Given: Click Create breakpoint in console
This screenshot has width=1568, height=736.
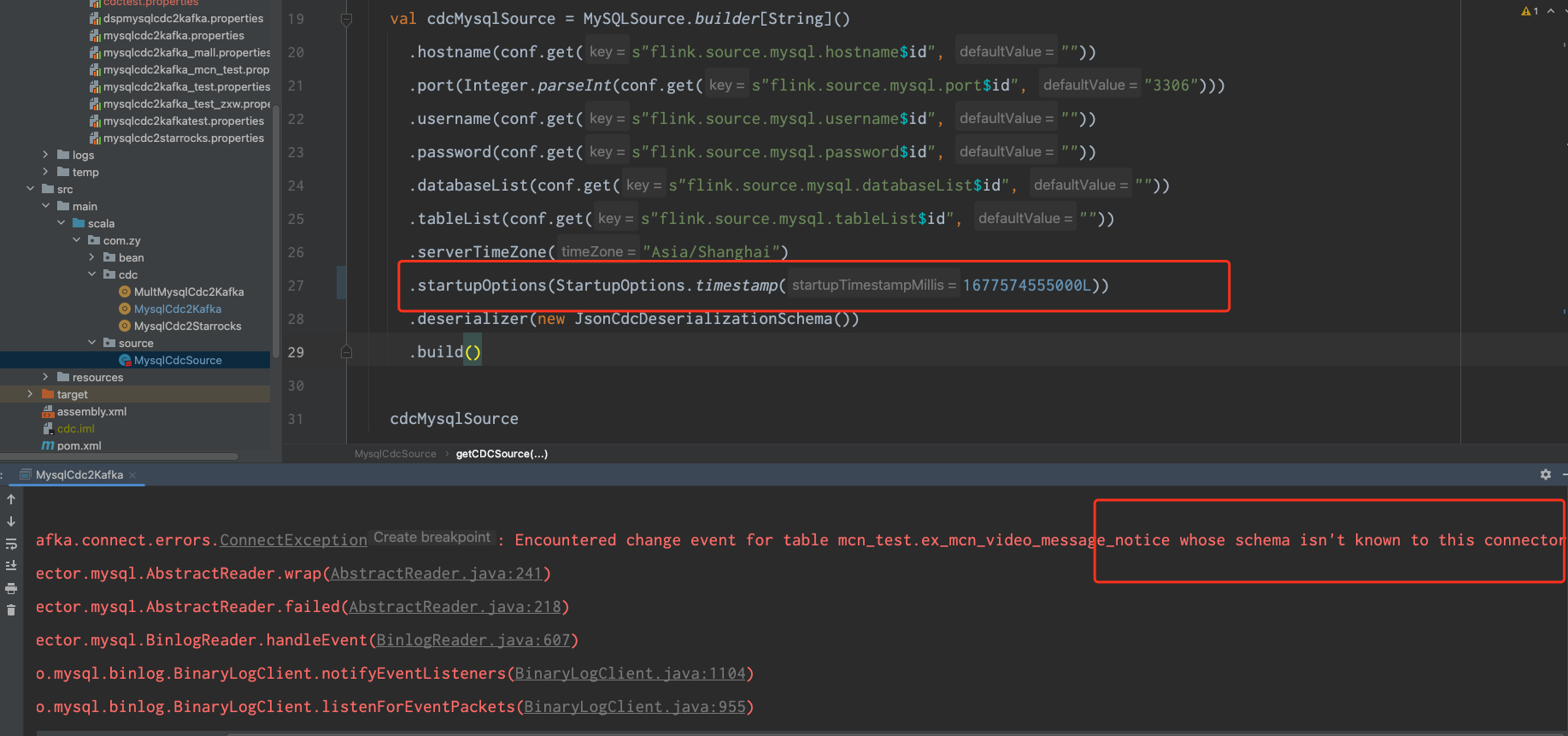Looking at the screenshot, I should point(432,538).
